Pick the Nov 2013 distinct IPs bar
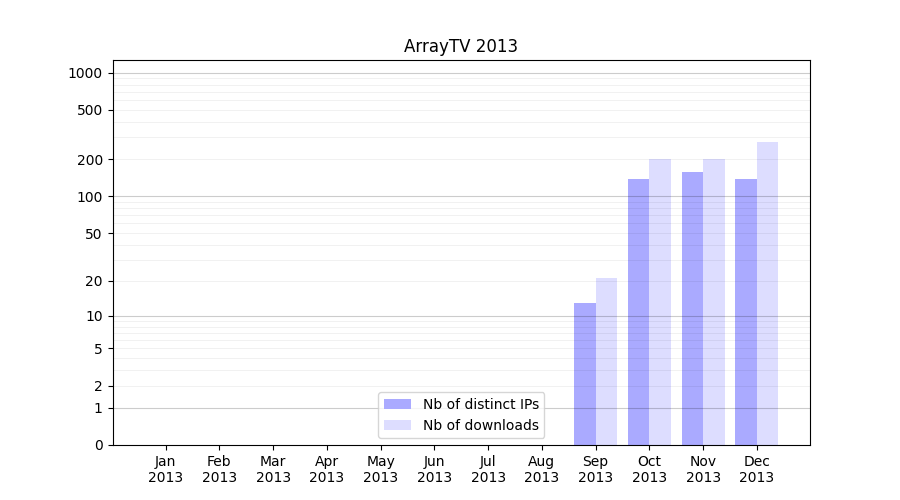 click(692, 309)
